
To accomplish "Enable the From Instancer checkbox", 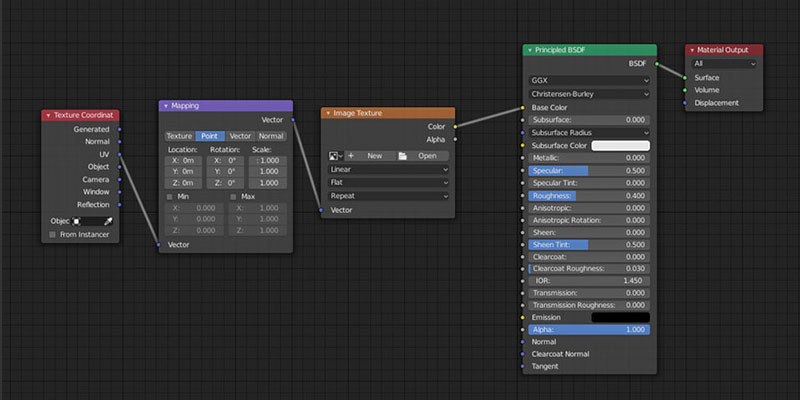I will tap(52, 235).
